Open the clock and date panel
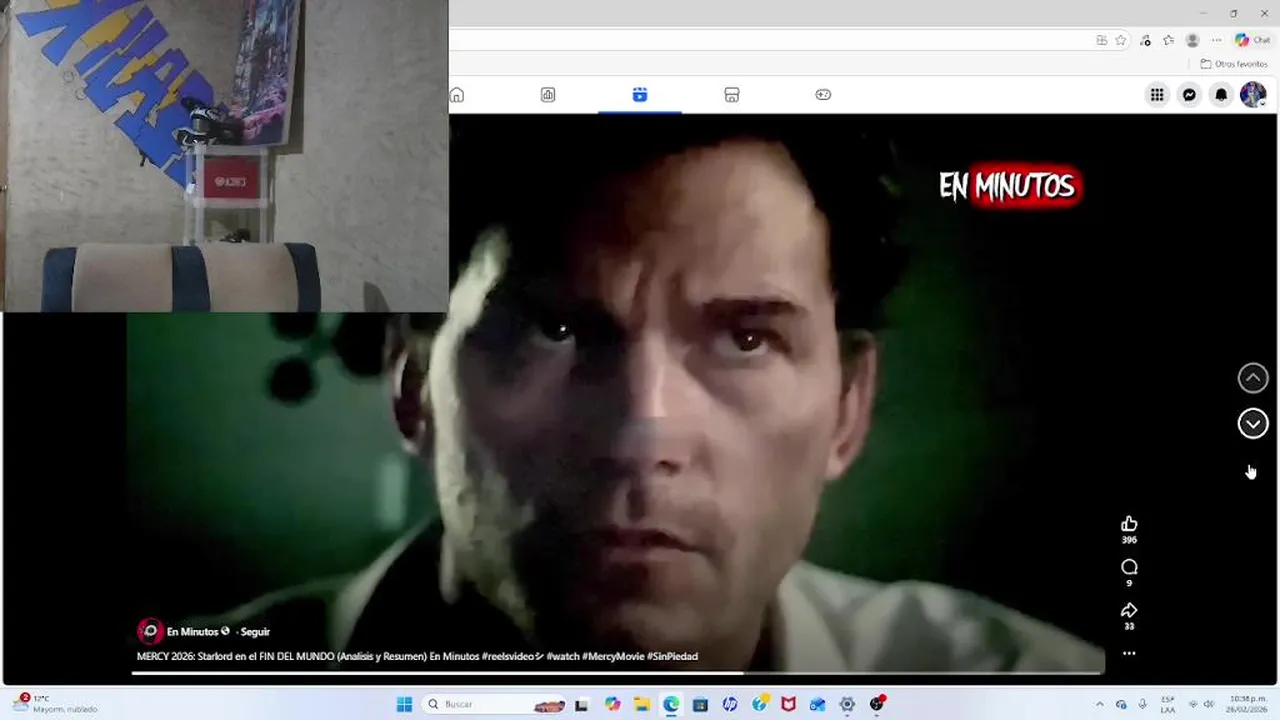 coord(1249,704)
